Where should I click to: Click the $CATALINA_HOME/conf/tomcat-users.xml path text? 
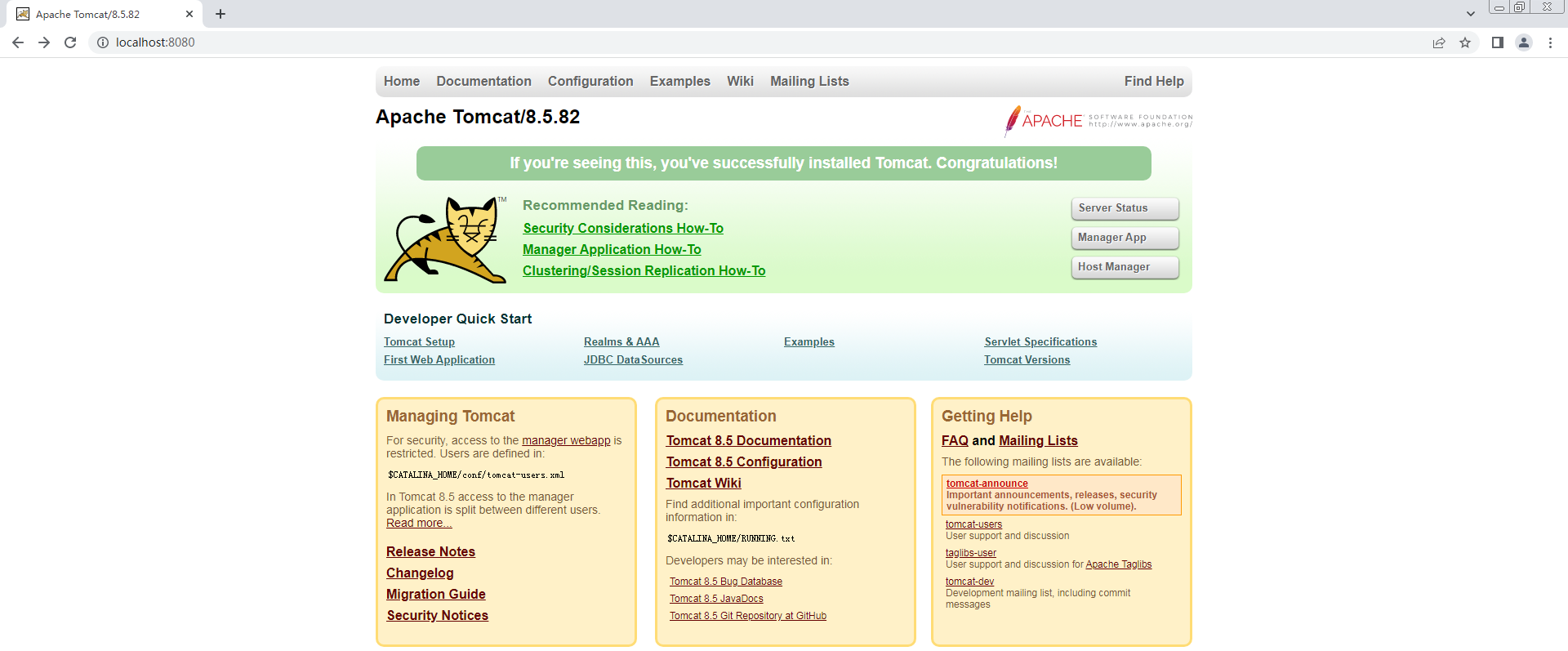pyautogui.click(x=476, y=475)
